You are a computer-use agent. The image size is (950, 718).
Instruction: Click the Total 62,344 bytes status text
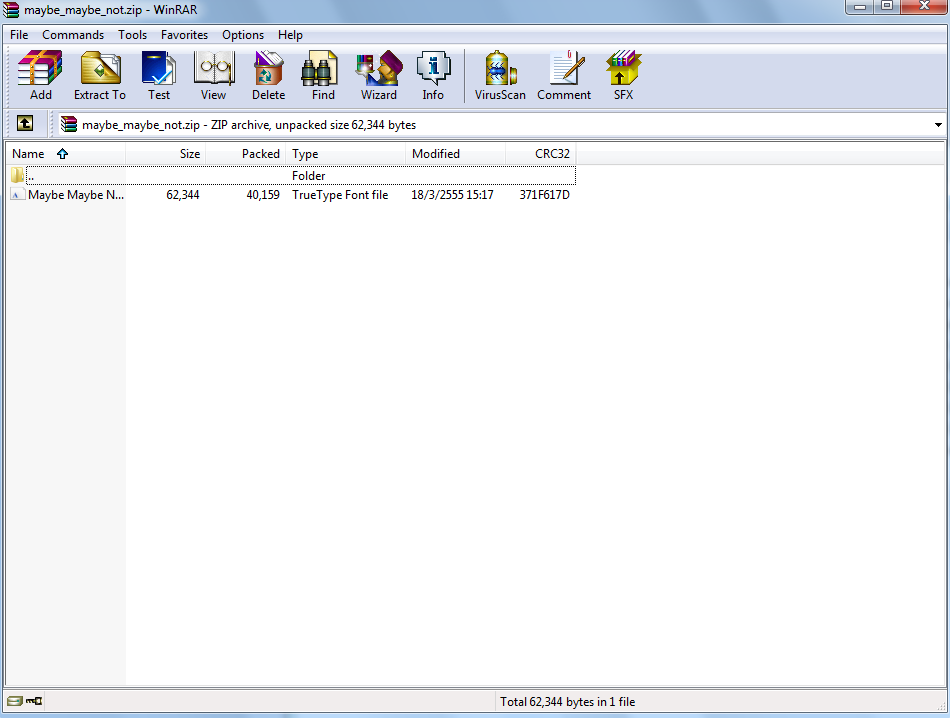click(x=567, y=702)
